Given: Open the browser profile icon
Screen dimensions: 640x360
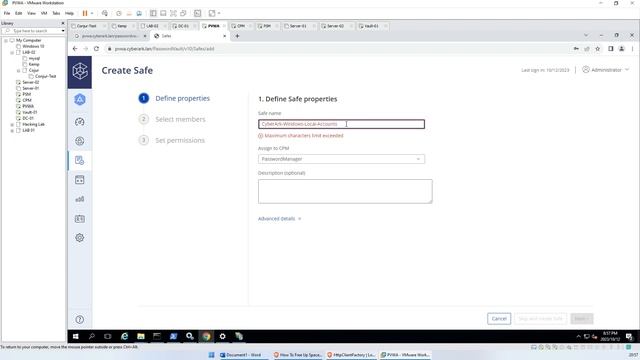Looking at the screenshot, I should point(622,49).
